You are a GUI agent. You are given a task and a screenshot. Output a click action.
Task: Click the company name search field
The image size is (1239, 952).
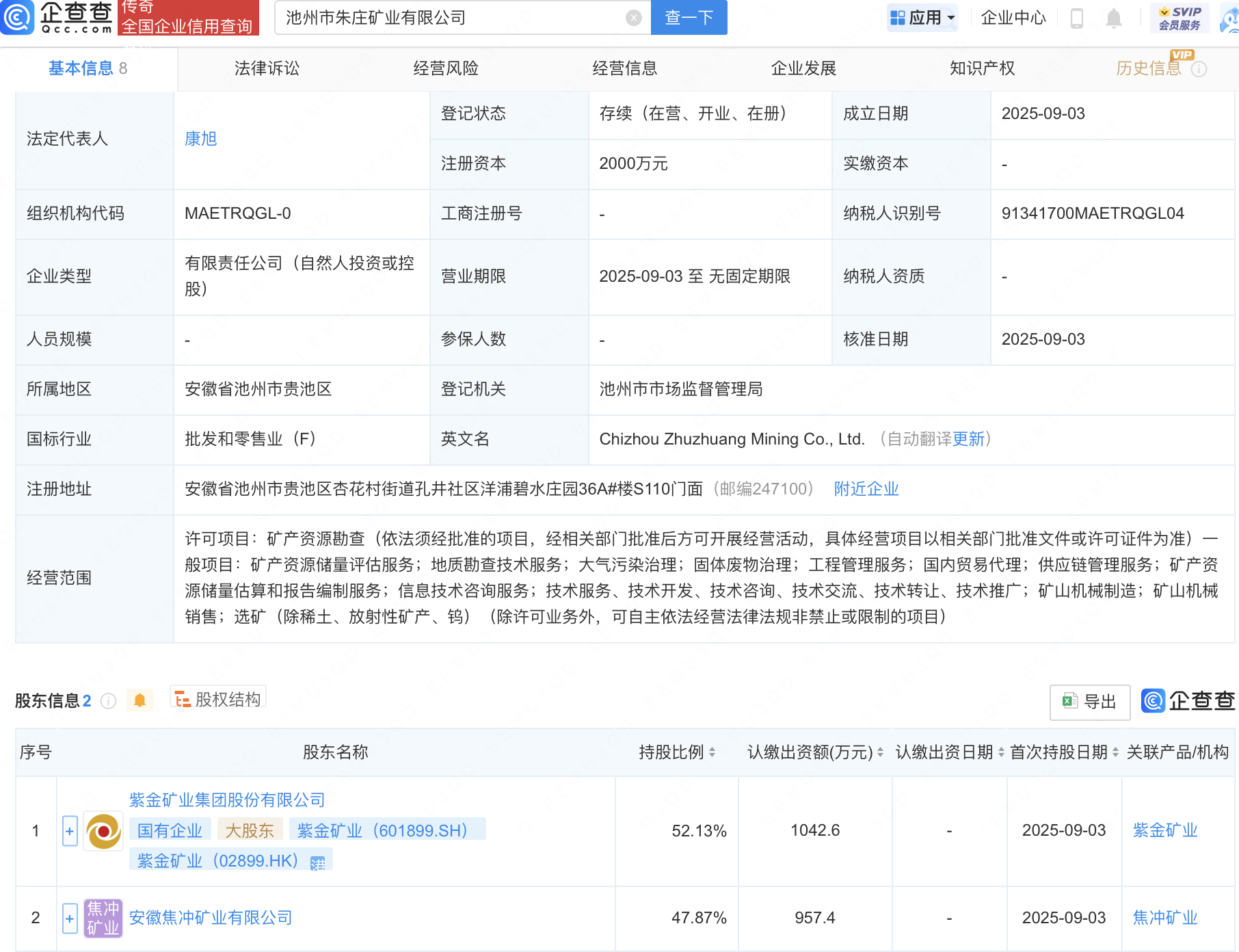(x=451, y=18)
